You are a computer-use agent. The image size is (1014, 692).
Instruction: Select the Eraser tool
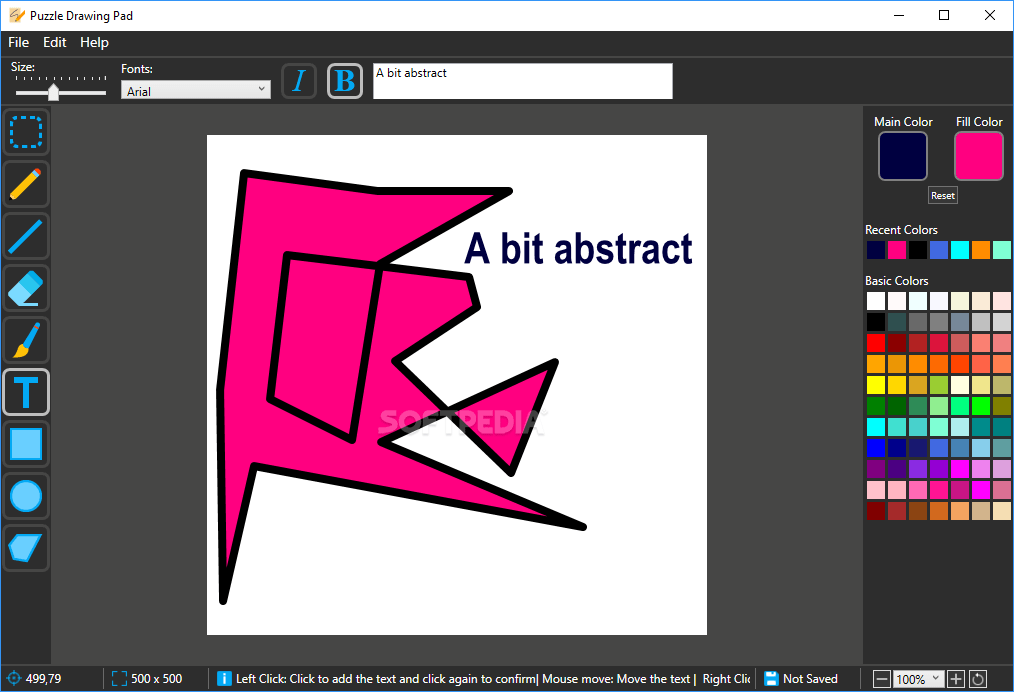26,288
